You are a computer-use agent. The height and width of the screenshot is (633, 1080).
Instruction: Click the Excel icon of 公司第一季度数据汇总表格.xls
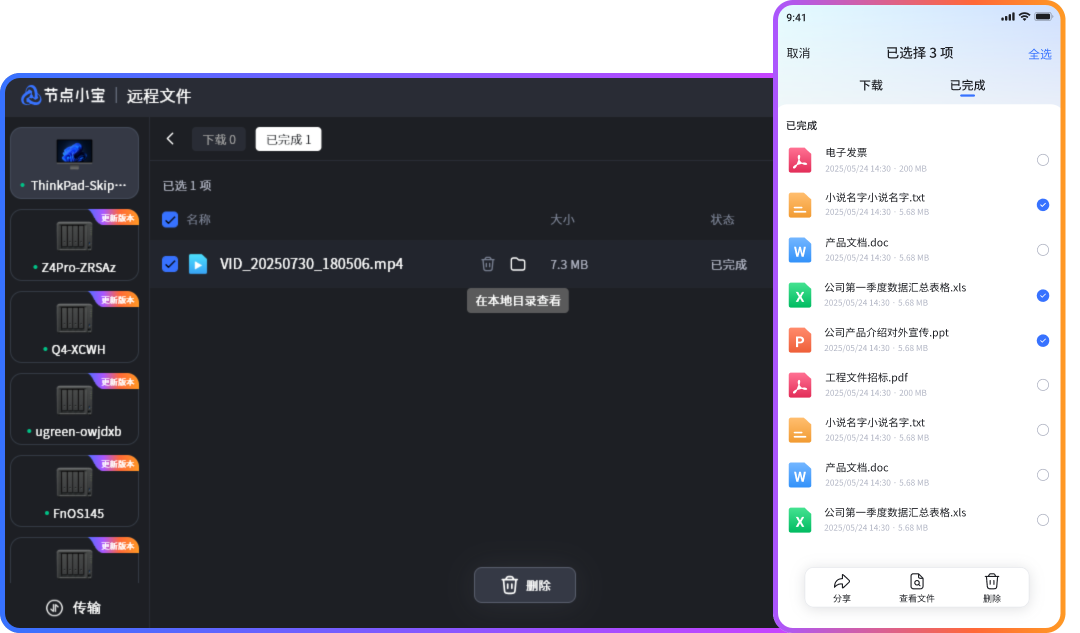[800, 295]
